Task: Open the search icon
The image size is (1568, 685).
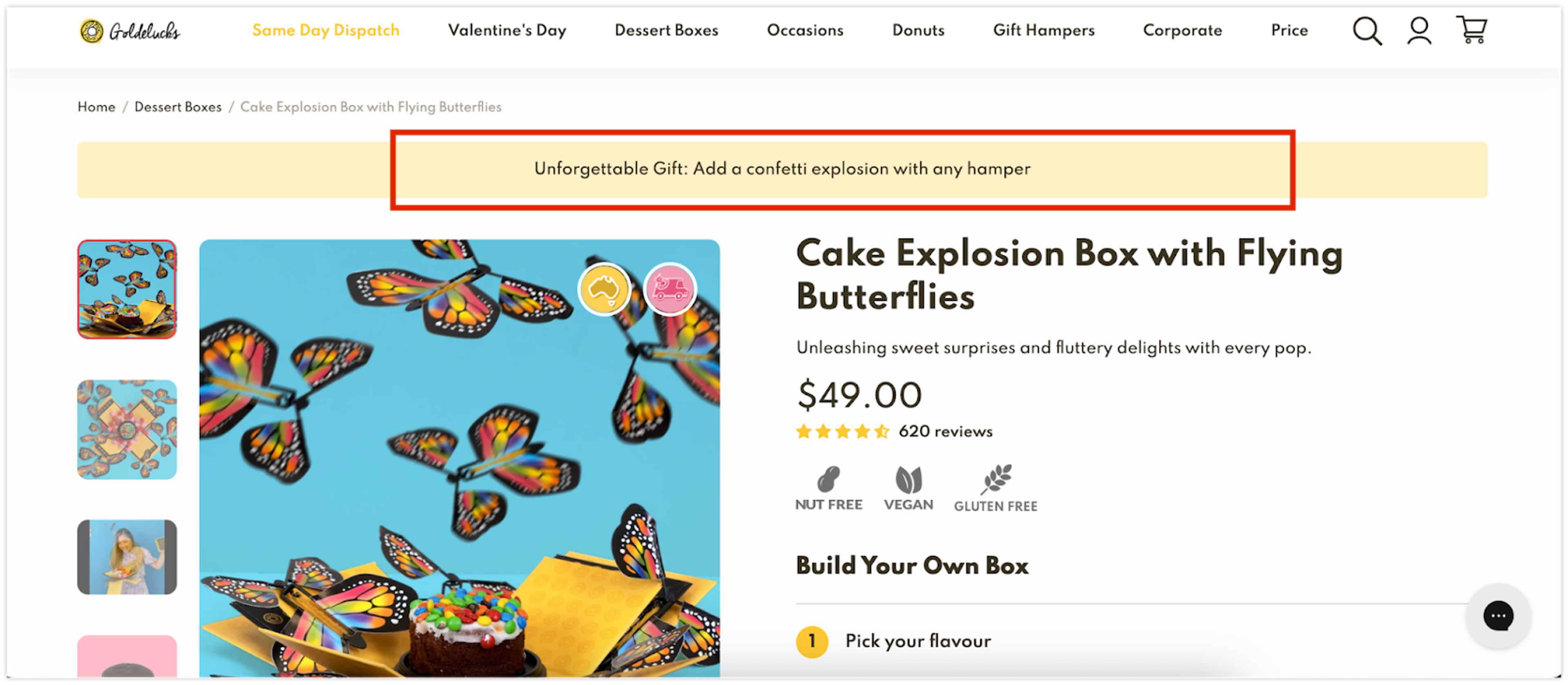Action: point(1367,31)
